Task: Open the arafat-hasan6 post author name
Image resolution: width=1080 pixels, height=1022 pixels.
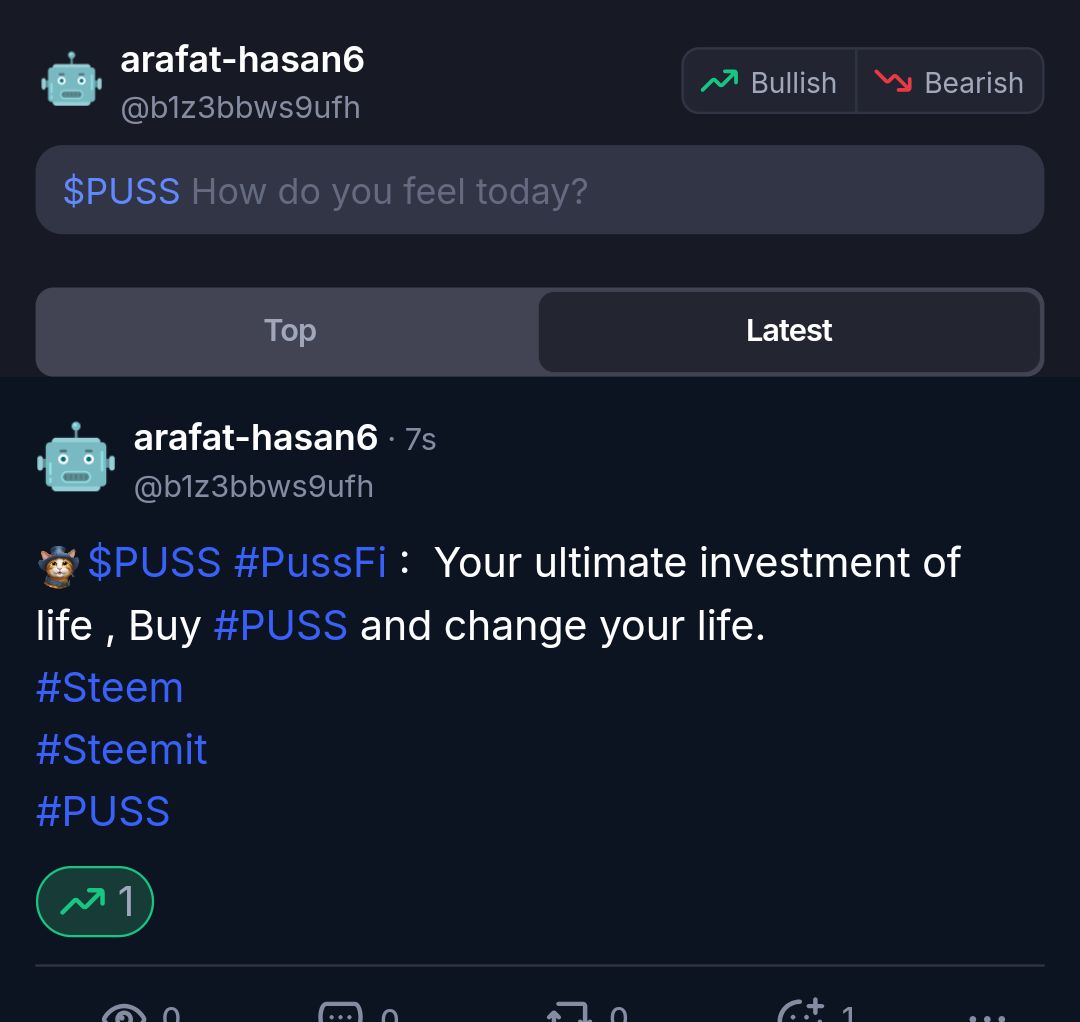Action: coord(256,437)
